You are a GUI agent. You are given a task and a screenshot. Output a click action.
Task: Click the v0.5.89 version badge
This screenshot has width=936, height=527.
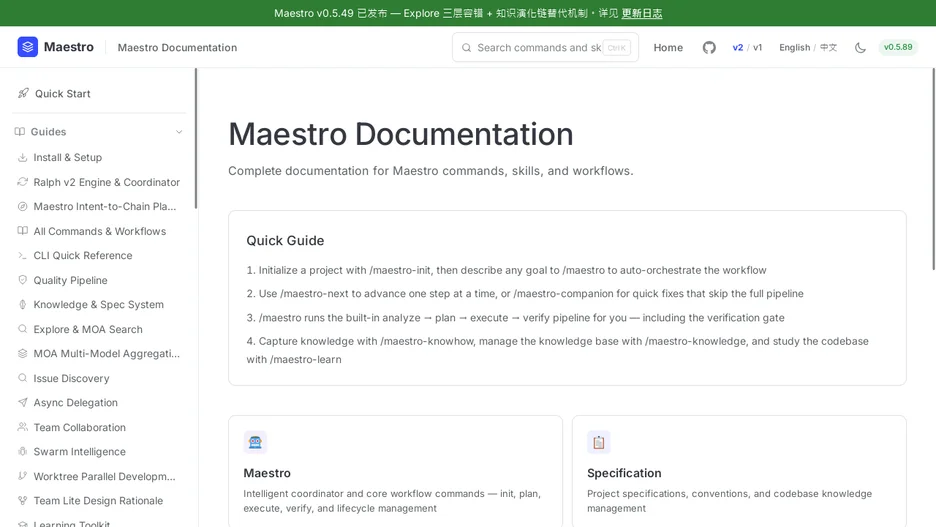tap(898, 47)
